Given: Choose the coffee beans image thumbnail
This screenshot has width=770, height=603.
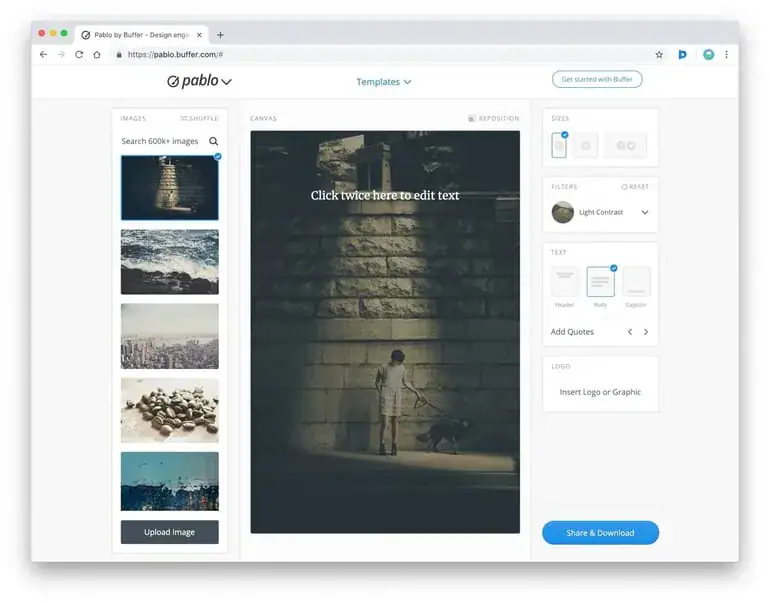Looking at the screenshot, I should [x=169, y=410].
